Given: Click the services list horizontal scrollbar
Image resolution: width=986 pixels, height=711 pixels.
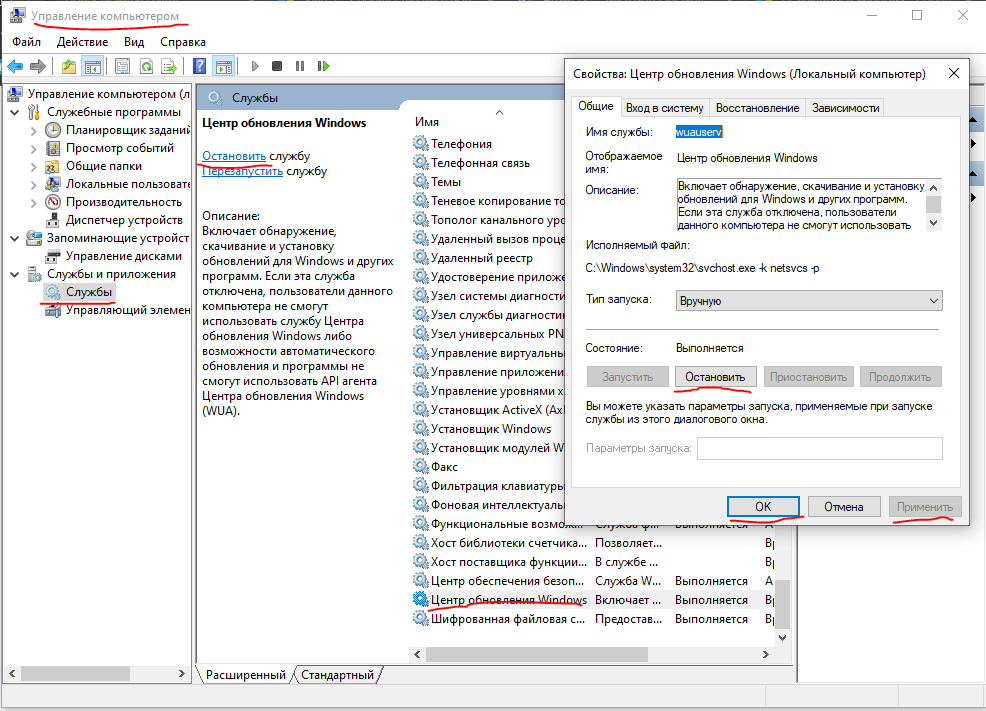Looking at the screenshot, I should pyautogui.click(x=536, y=654).
